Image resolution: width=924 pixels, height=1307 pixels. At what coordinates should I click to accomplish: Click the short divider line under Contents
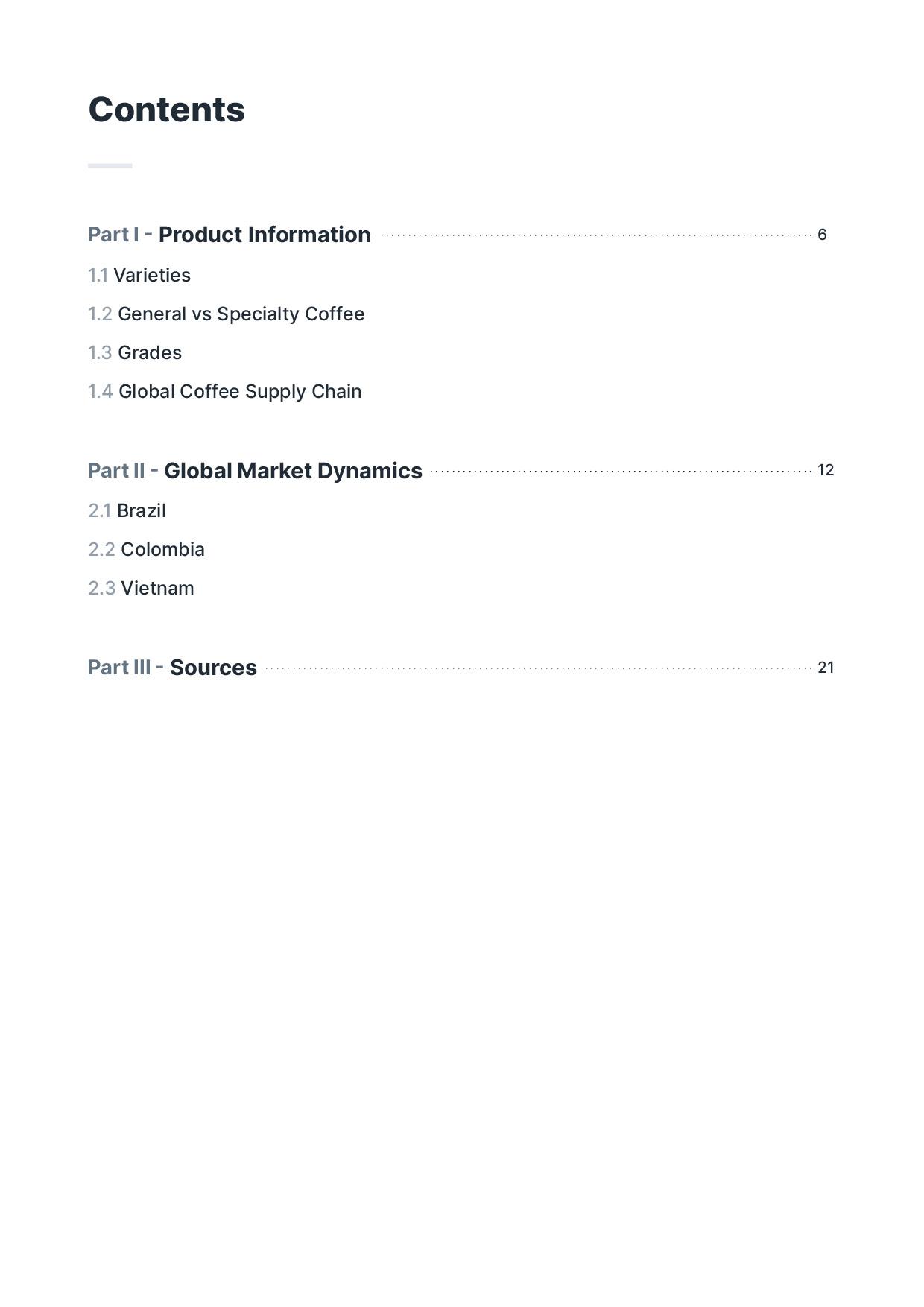pyautogui.click(x=110, y=165)
